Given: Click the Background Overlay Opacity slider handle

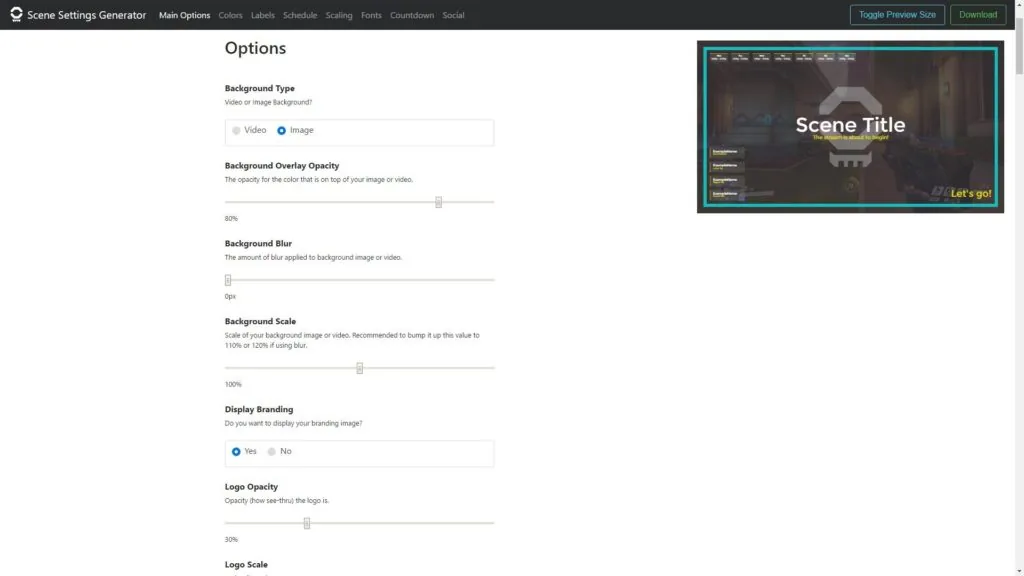Looking at the screenshot, I should (x=438, y=202).
